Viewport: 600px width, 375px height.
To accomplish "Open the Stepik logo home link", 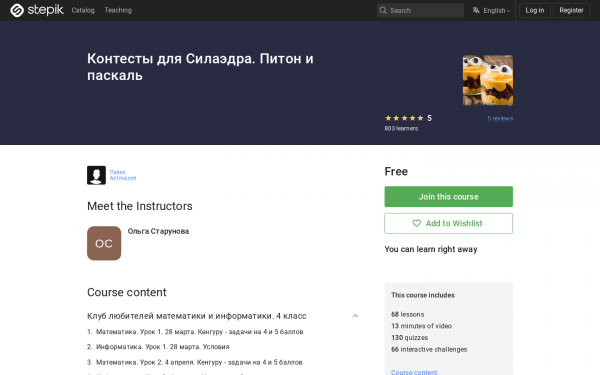I will 37,10.
